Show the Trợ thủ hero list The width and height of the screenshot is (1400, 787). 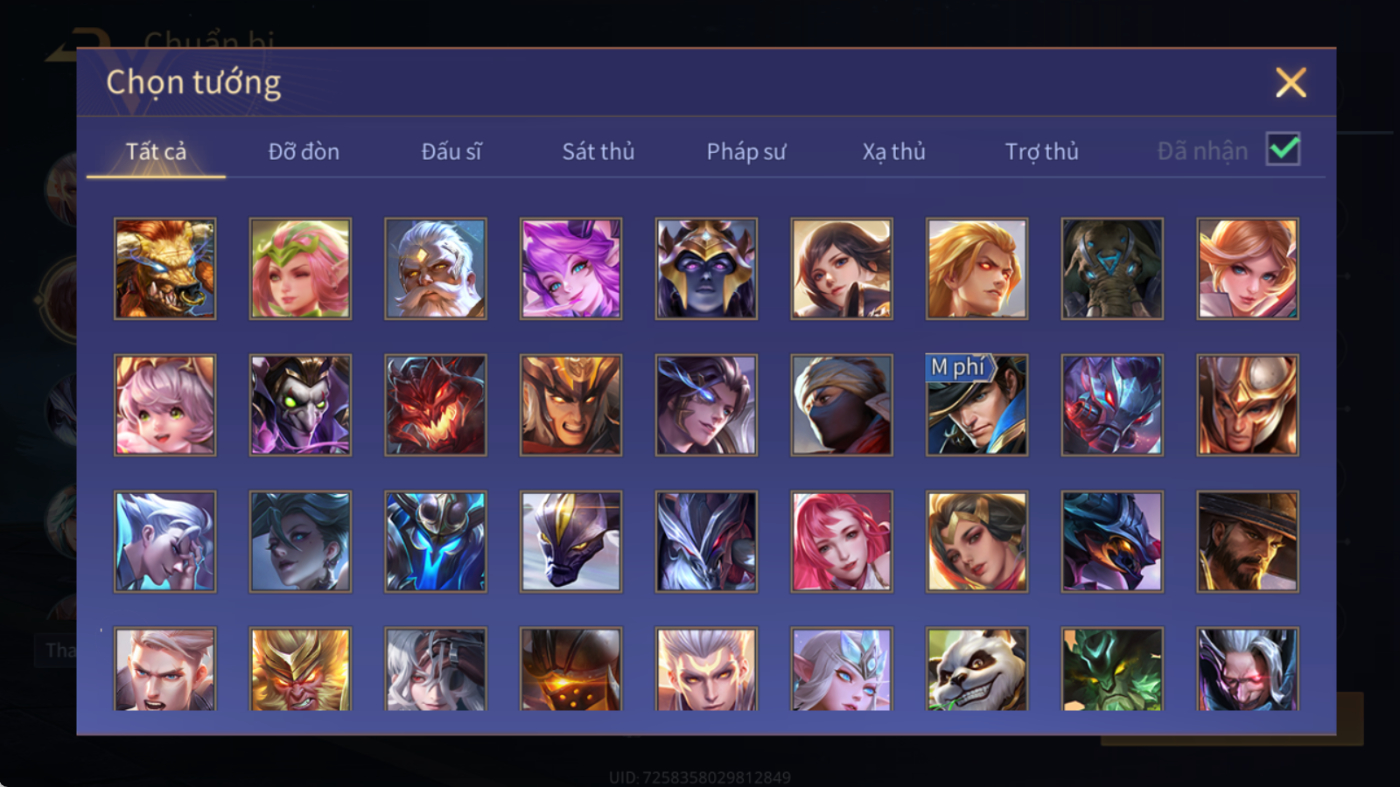click(1042, 152)
